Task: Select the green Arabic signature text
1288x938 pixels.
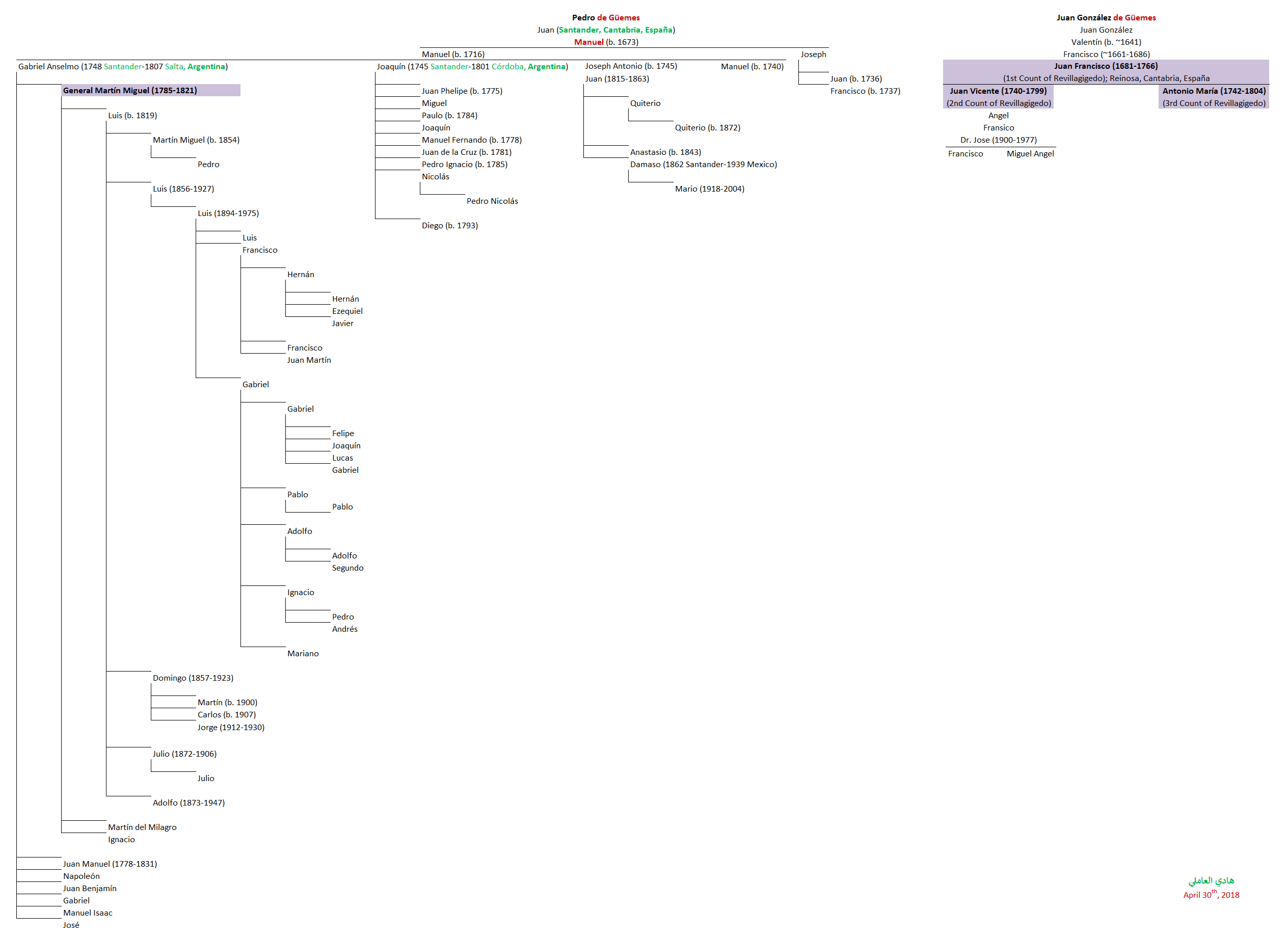Action: [1211, 880]
